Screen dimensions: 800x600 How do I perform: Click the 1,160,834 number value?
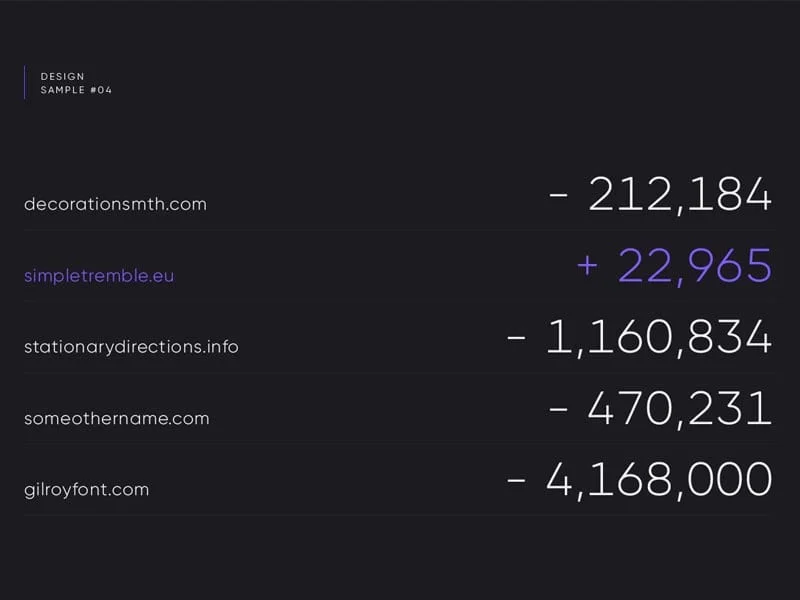click(659, 338)
